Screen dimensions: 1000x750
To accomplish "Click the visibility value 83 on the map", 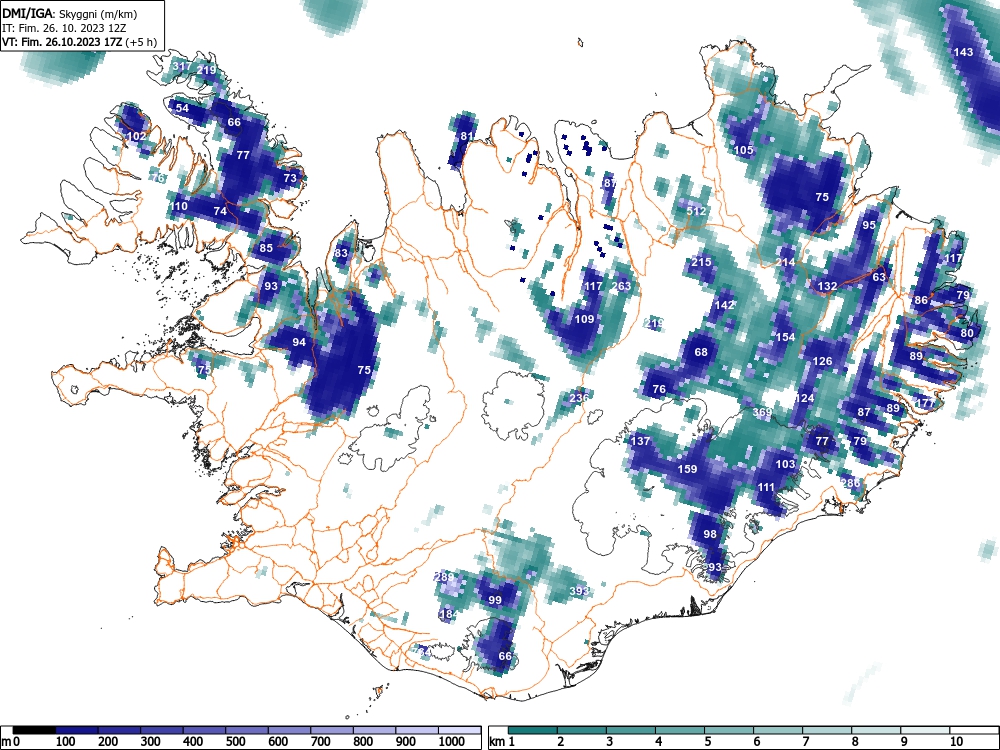I will coord(341,253).
